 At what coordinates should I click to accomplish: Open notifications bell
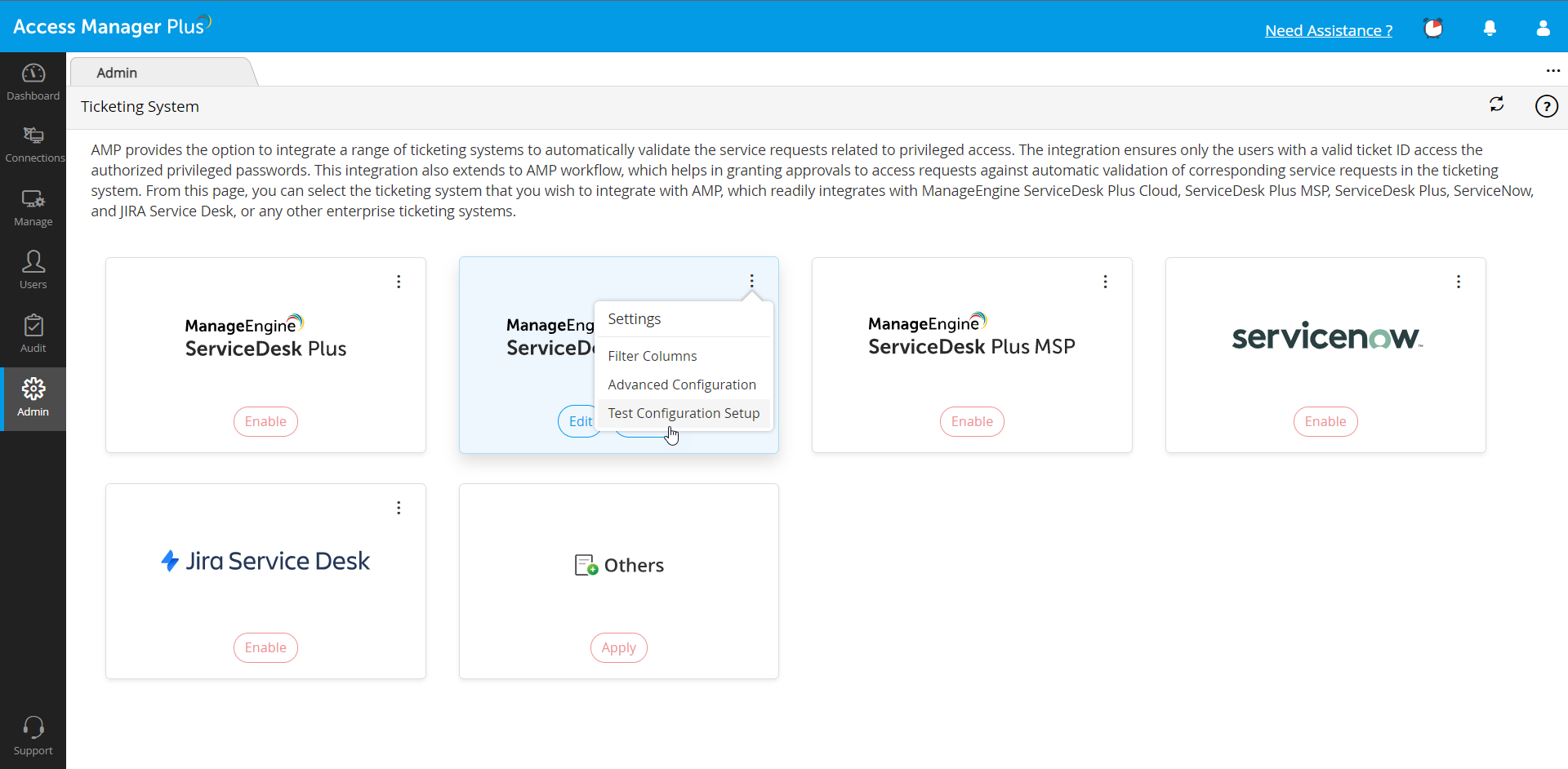point(1490,29)
